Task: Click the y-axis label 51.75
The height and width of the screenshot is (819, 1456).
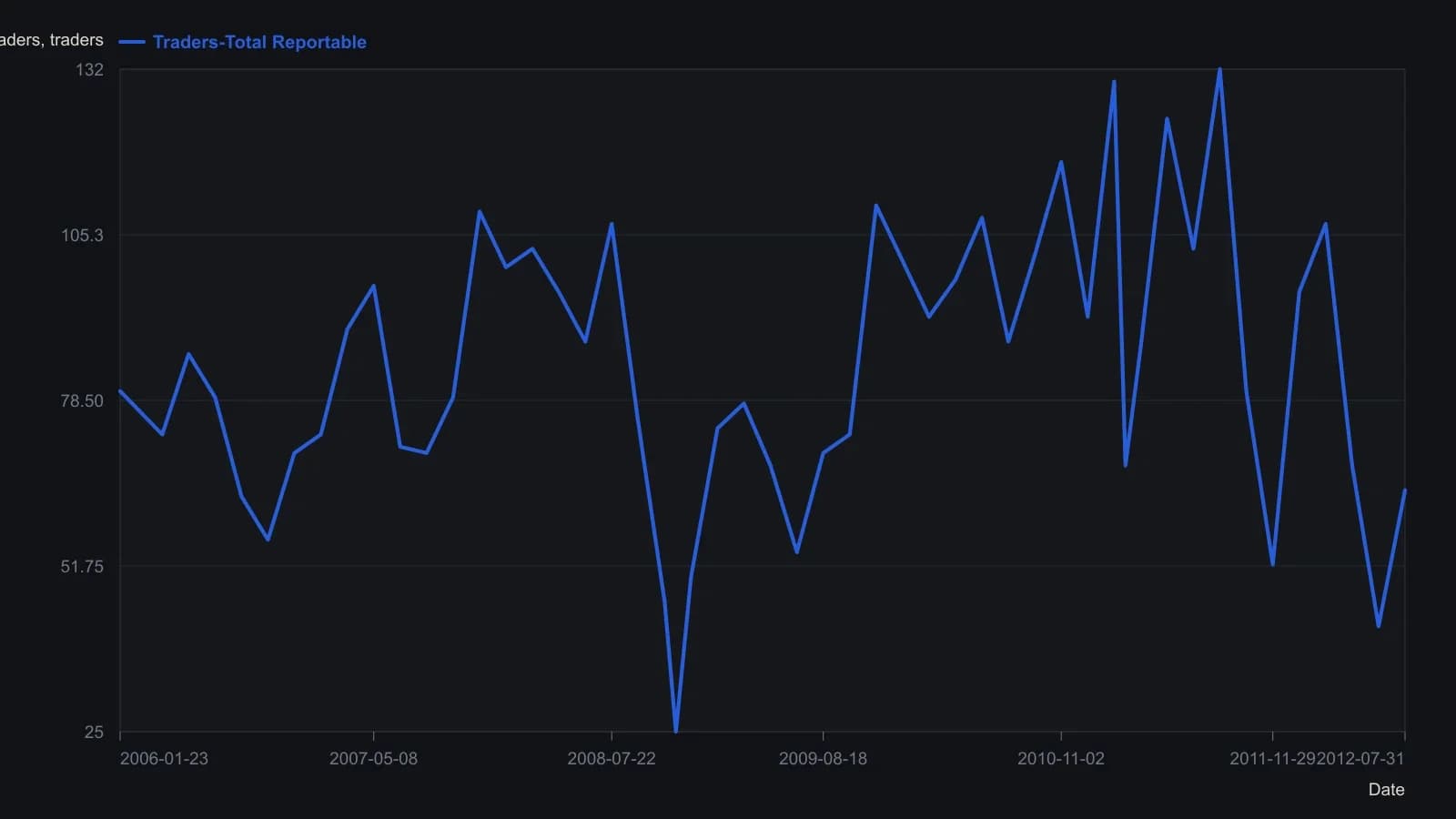Action: tap(82, 567)
